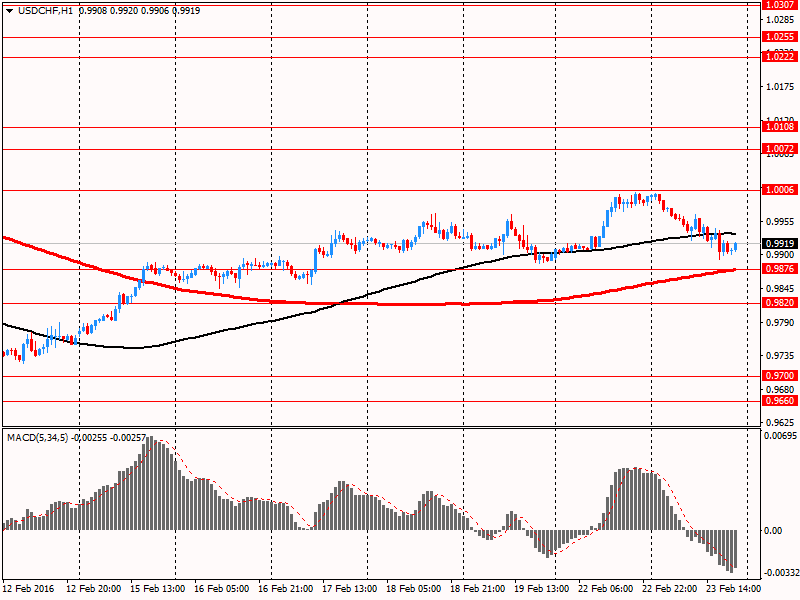Select the 0.9735 price scale value
The width and height of the screenshot is (800, 600).
tap(780, 356)
